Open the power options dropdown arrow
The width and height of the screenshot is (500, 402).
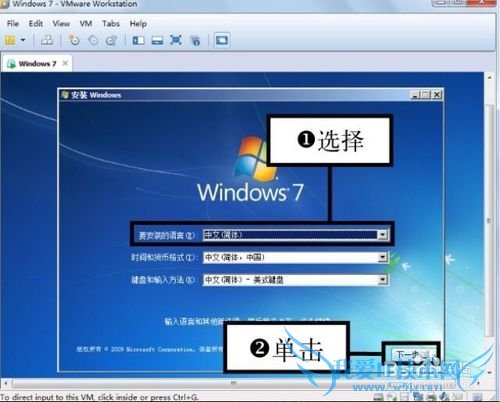(x=23, y=40)
